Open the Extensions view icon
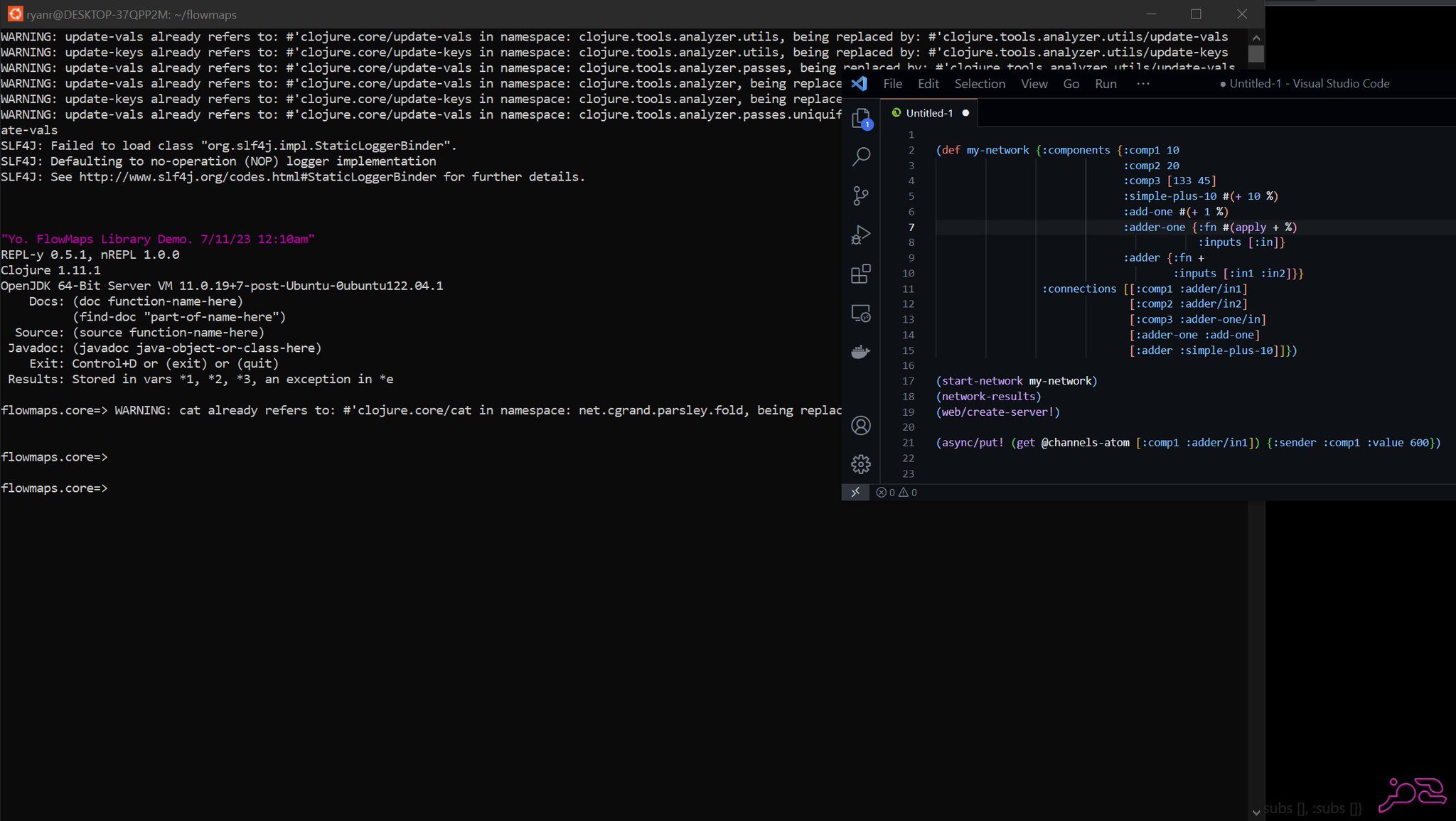 861,274
